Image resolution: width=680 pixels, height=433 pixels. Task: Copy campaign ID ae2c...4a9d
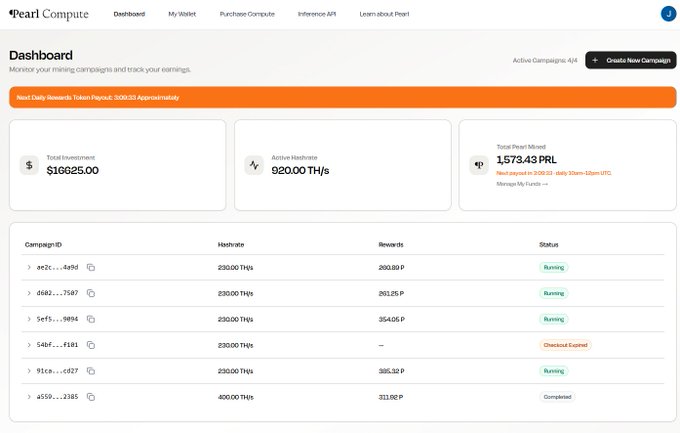point(91,267)
